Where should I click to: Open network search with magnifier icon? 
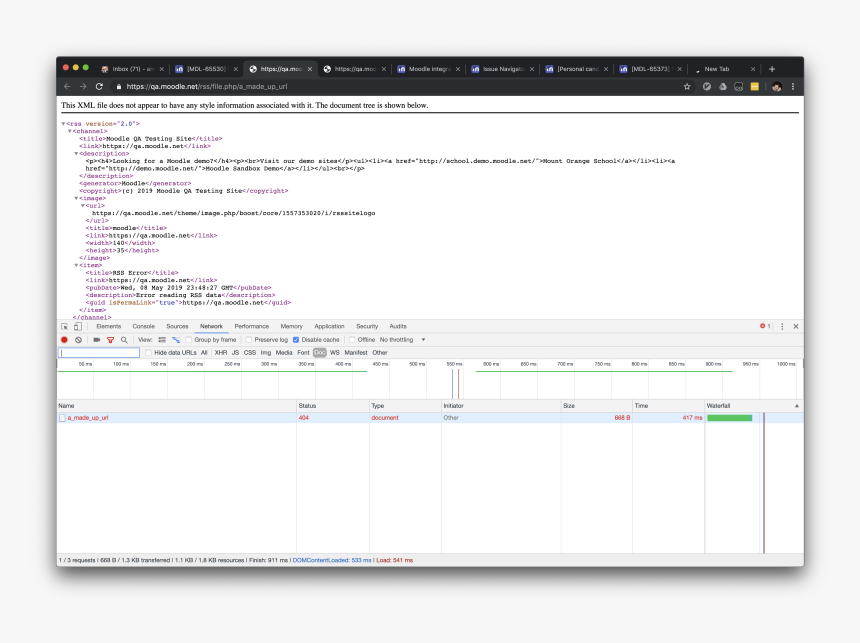tap(124, 340)
